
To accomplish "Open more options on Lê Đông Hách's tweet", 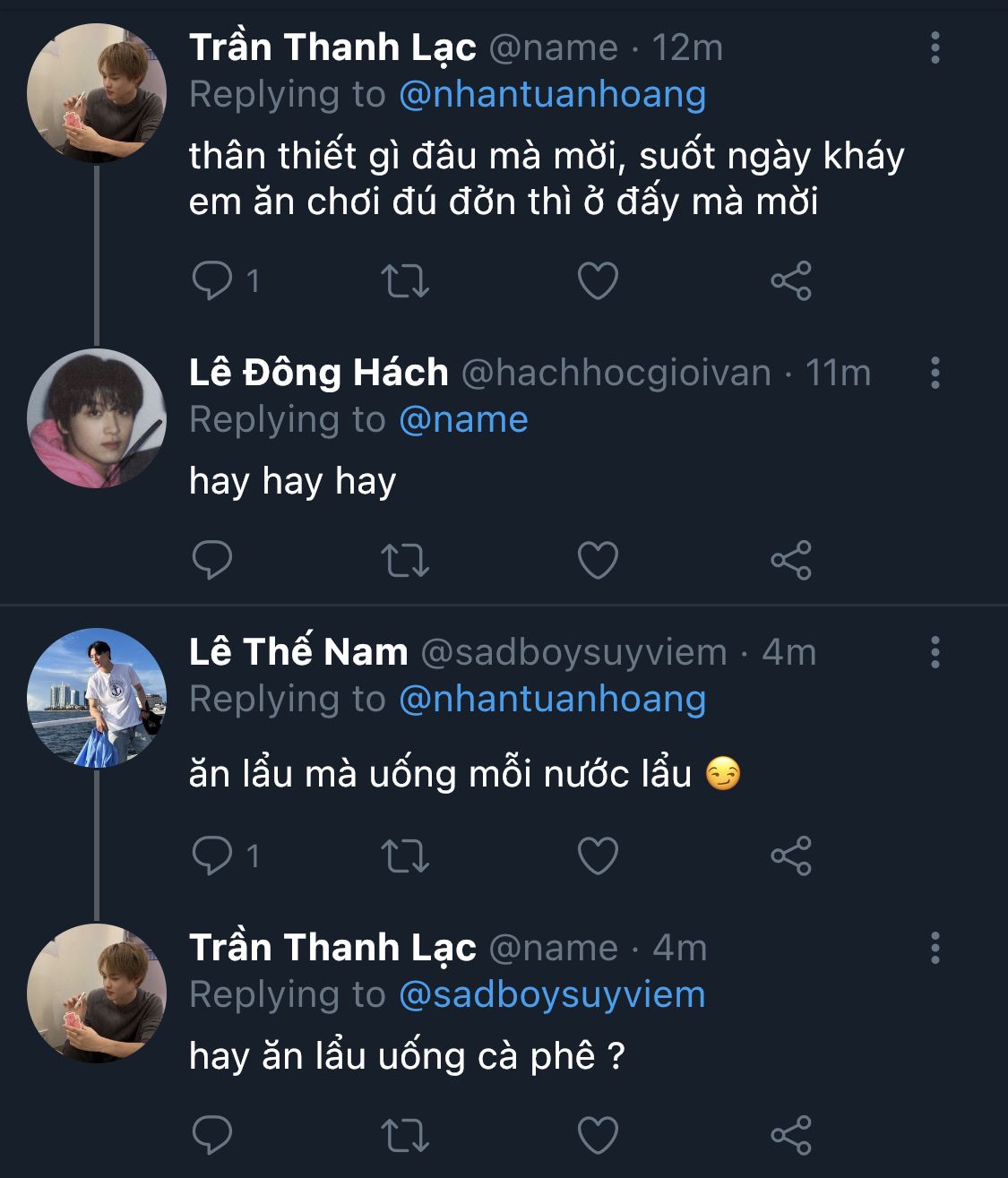I will pos(935,373).
